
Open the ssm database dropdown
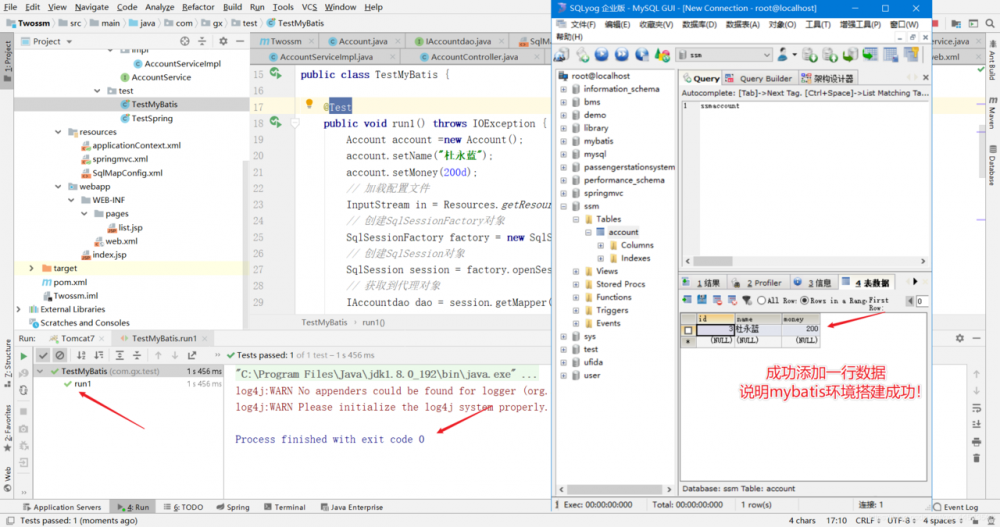click(765, 55)
